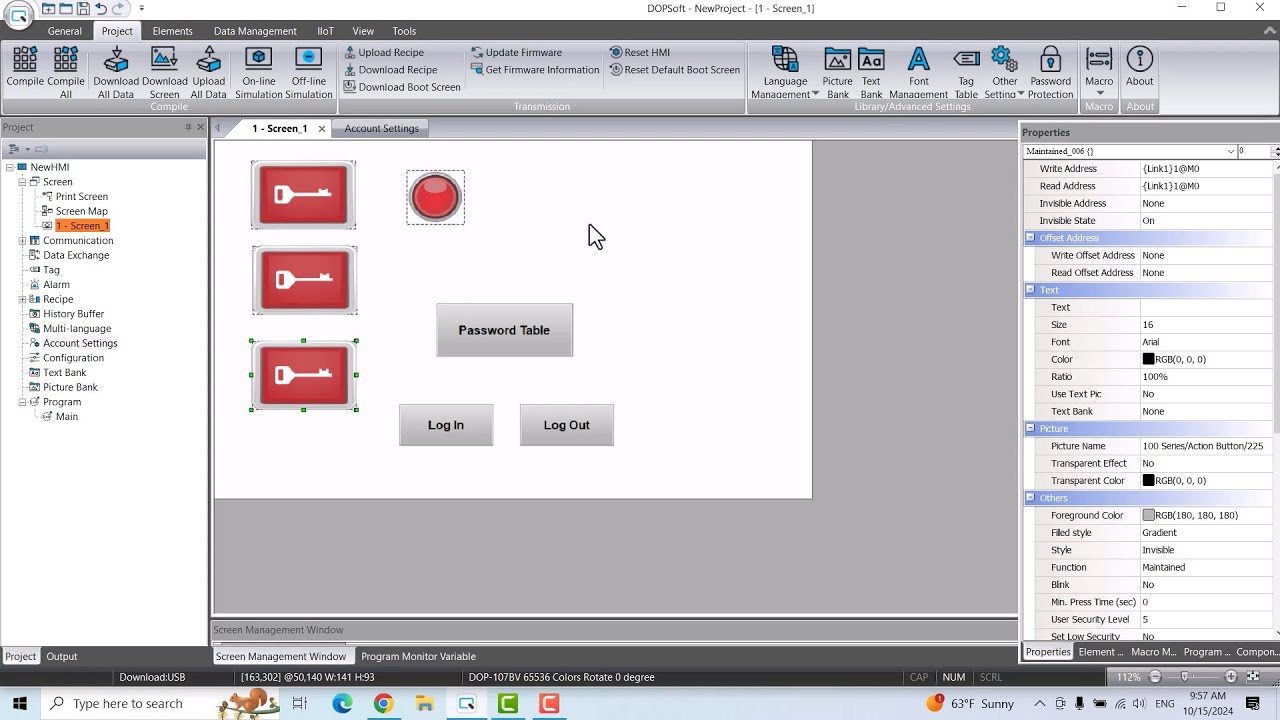Collapse the Text property group
The height and width of the screenshot is (720, 1280).
[1030, 290]
